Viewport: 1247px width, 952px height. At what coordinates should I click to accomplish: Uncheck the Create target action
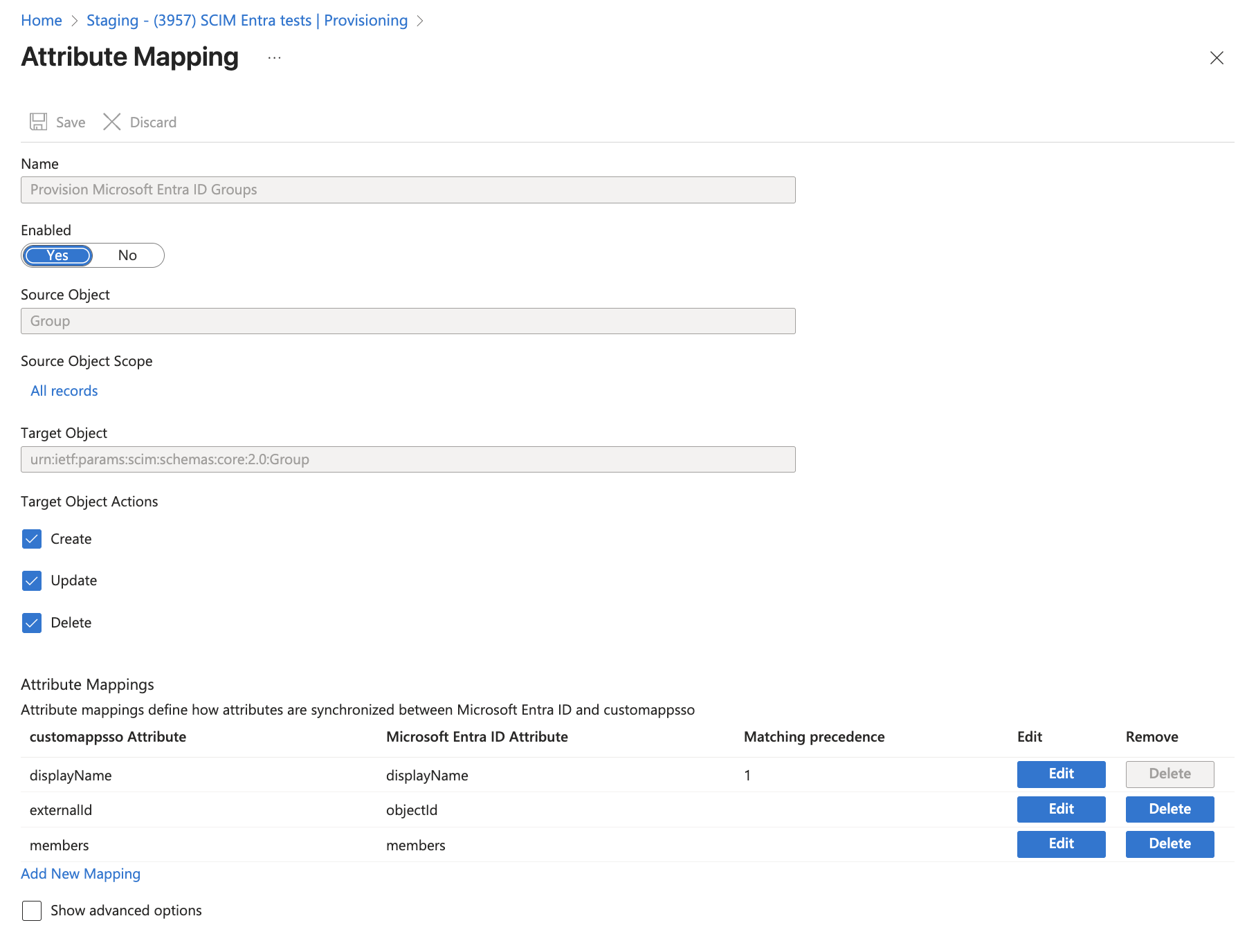pos(32,539)
